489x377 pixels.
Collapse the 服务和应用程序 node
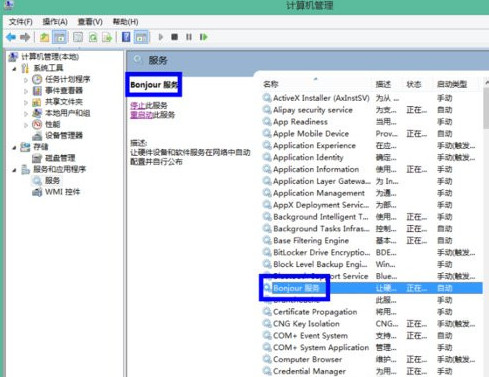click(x=14, y=170)
